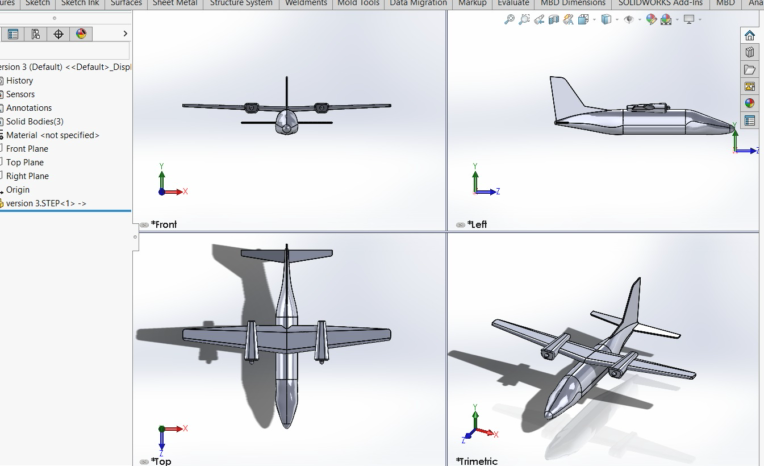Viewport: 764px width, 466px height.
Task: Activate the Section View tool
Action: [554, 19]
